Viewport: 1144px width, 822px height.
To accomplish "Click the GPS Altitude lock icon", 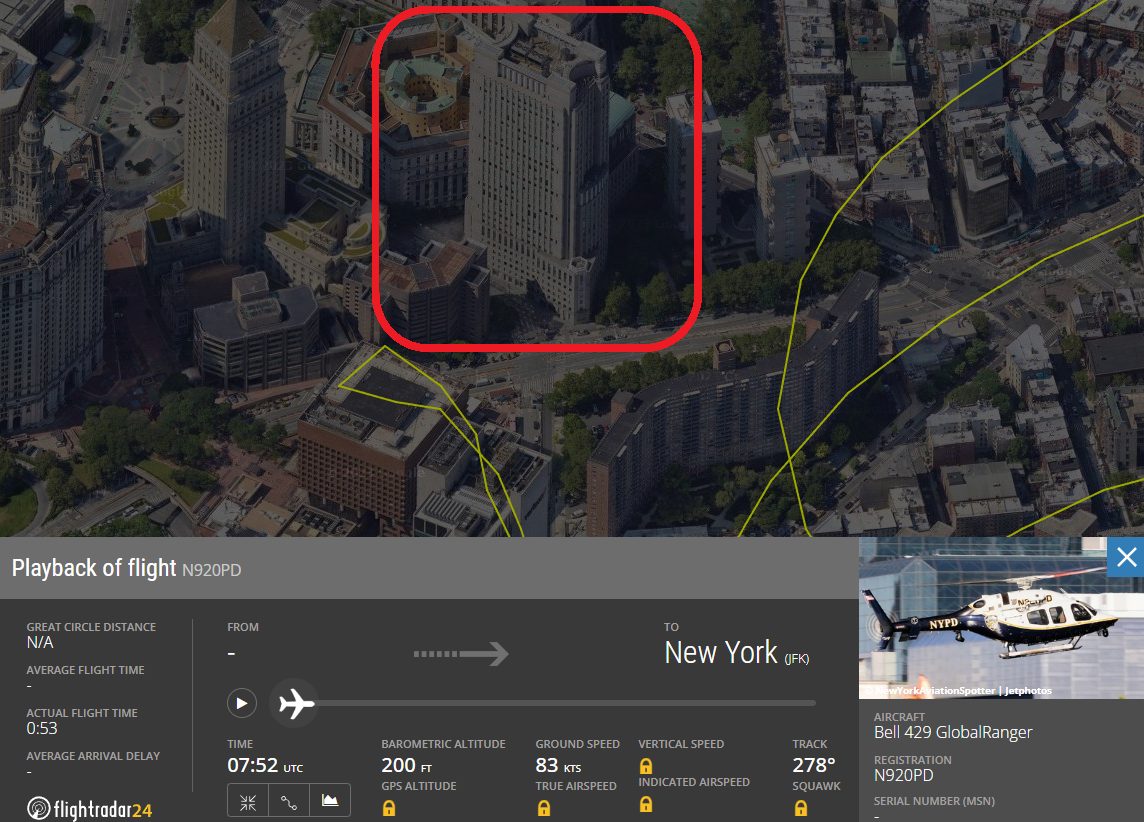I will coord(389,807).
